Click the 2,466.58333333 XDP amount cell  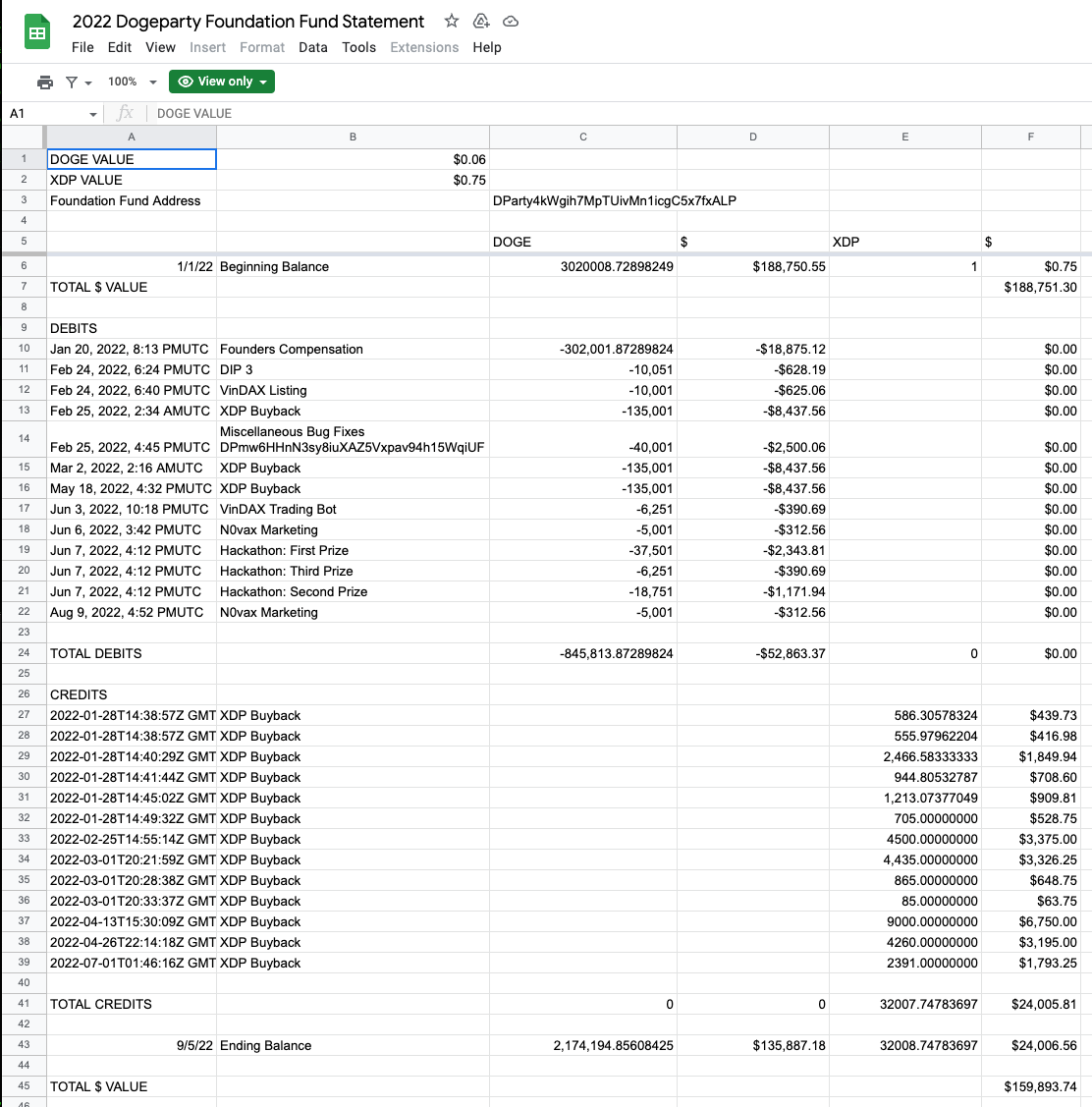(905, 756)
